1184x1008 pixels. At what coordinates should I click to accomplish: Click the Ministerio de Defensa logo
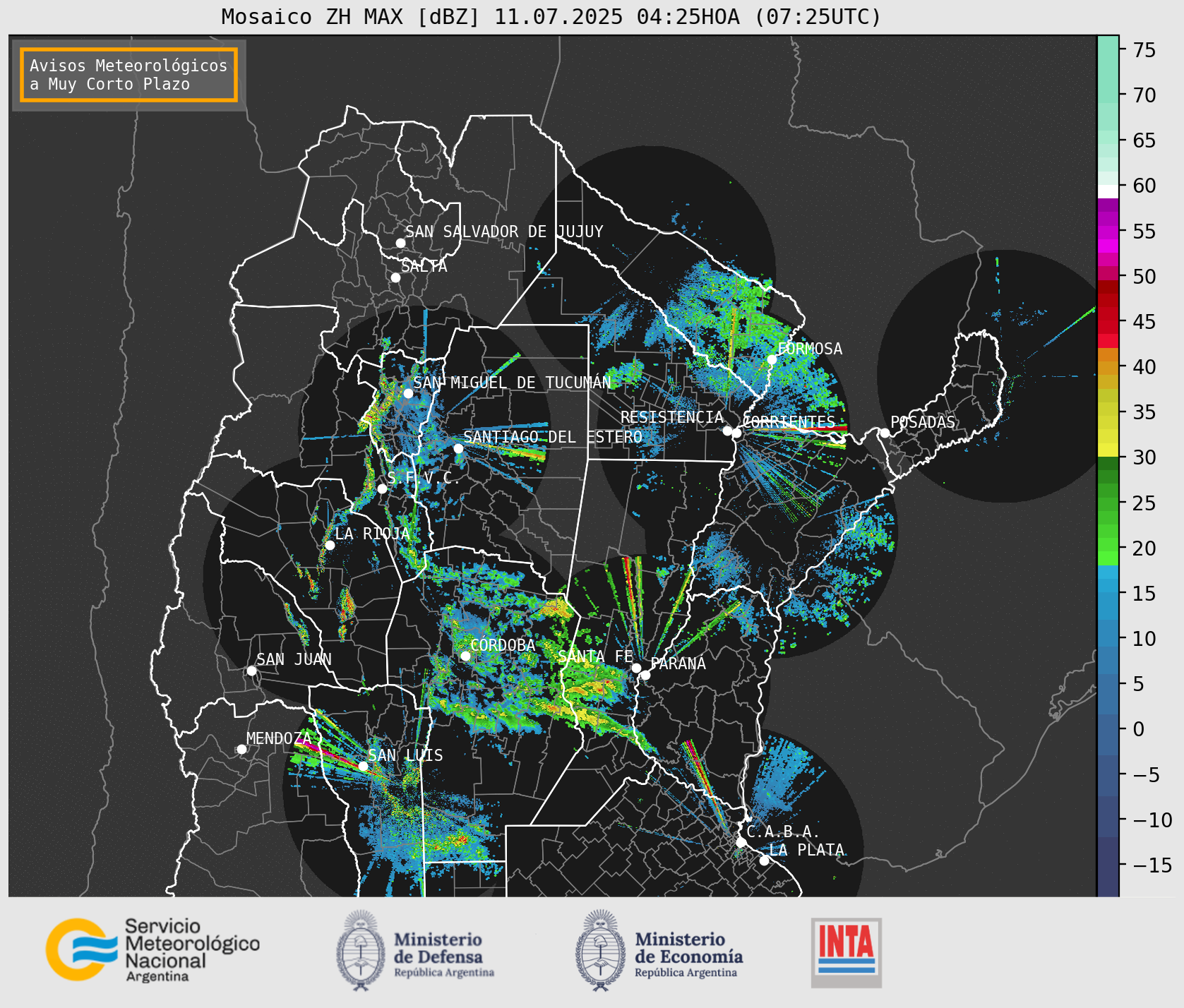tap(415, 950)
